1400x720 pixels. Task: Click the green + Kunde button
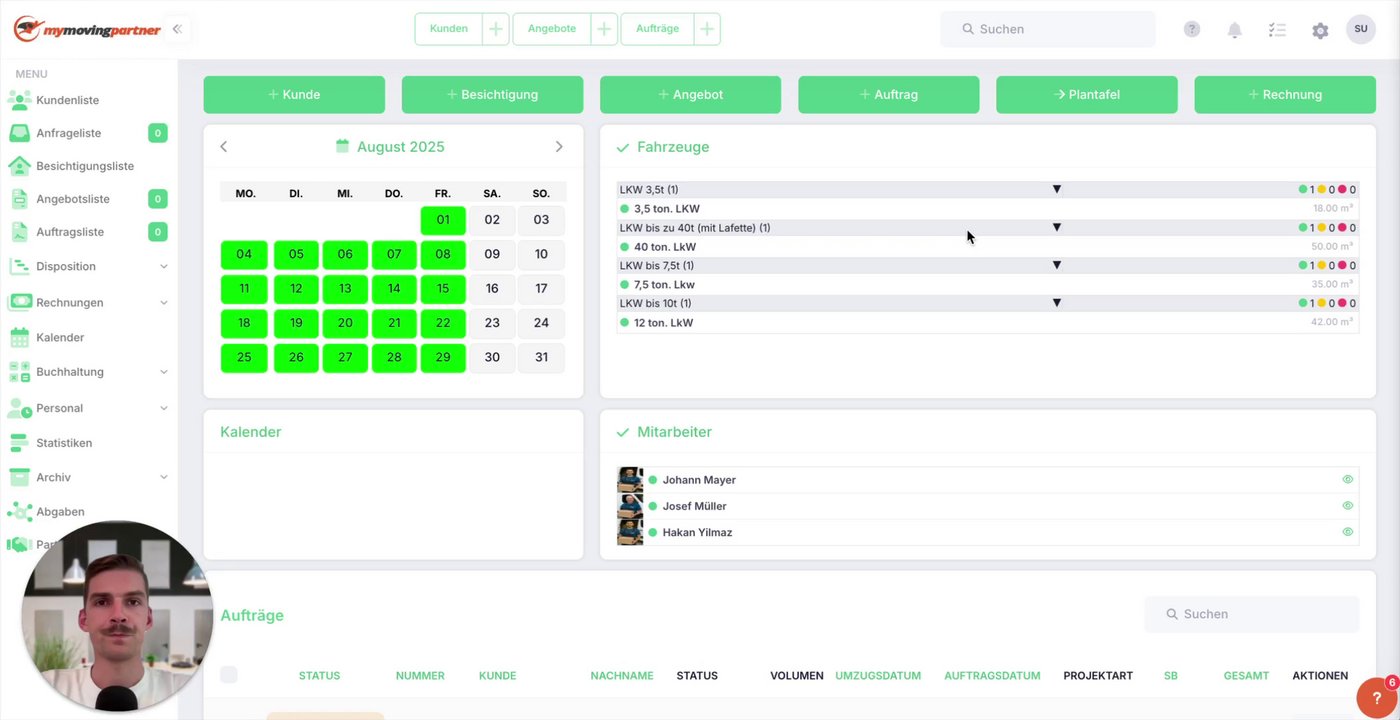(294, 95)
